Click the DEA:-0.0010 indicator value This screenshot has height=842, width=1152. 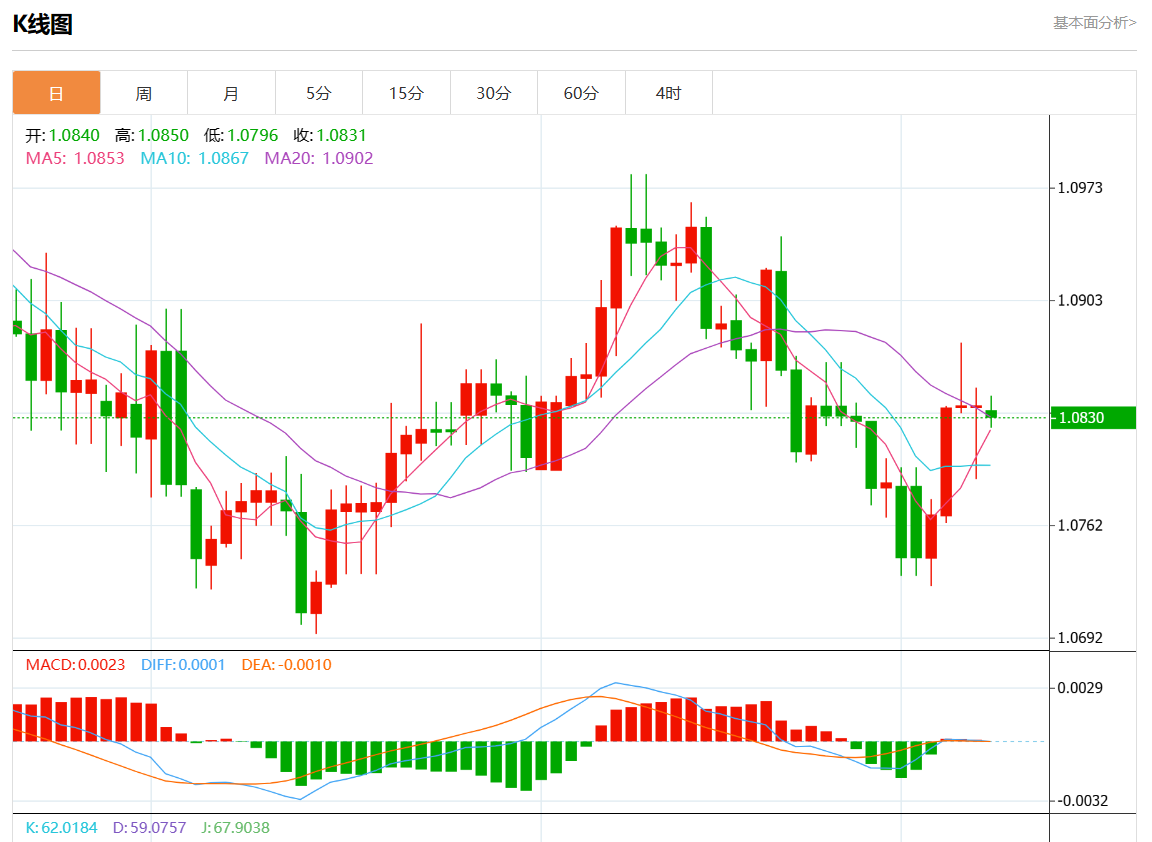(287, 665)
